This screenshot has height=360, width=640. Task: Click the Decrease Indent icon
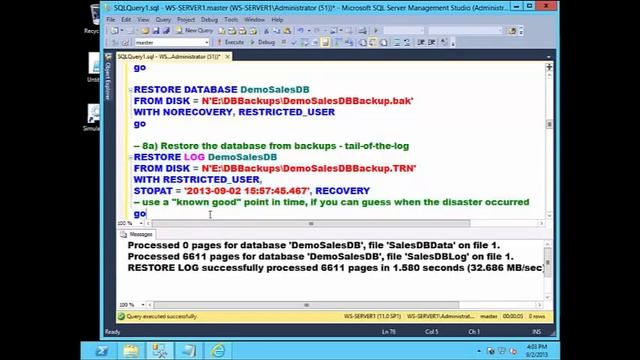tap(421, 42)
